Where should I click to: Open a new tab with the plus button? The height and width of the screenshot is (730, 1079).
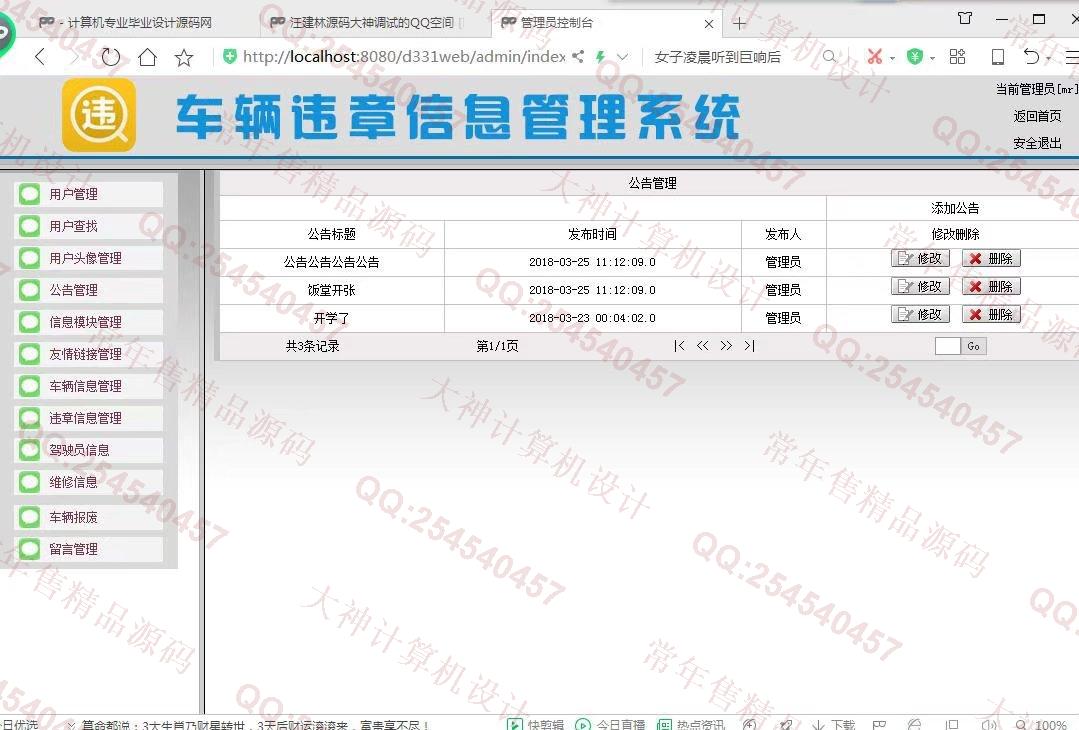[740, 23]
